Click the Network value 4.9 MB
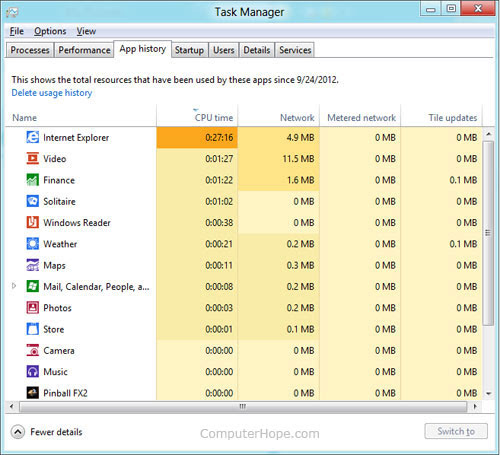The width and height of the screenshot is (500, 455). coord(300,137)
